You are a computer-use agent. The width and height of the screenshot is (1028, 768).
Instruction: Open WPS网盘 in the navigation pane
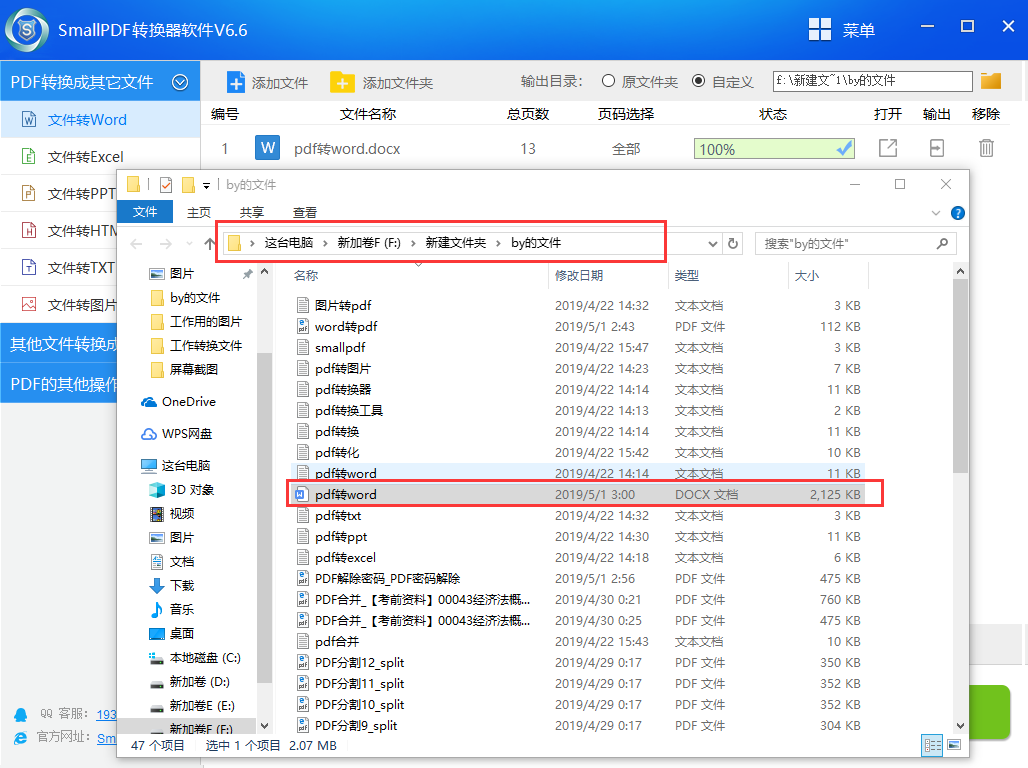click(177, 434)
